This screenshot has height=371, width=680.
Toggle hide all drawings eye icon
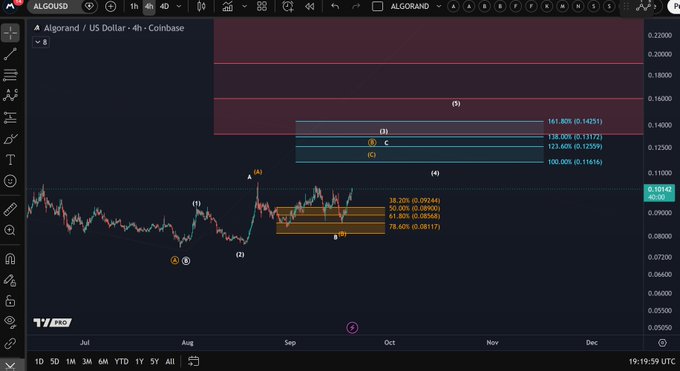(x=10, y=322)
